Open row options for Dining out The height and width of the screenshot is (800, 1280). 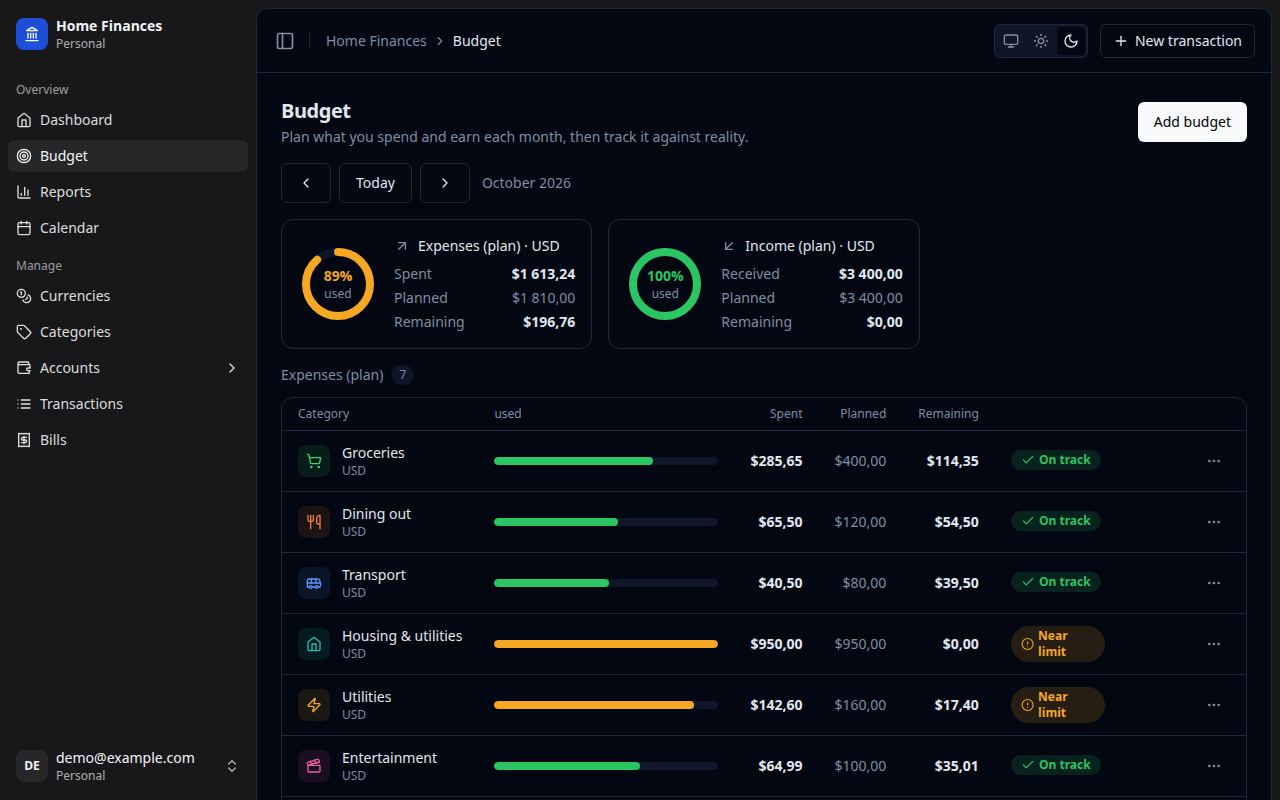pyautogui.click(x=1214, y=522)
